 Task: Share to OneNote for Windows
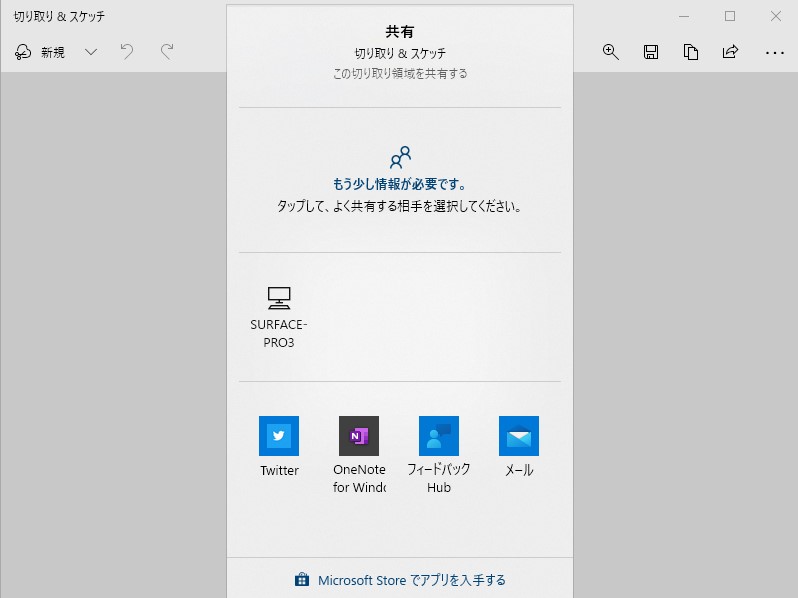click(359, 455)
